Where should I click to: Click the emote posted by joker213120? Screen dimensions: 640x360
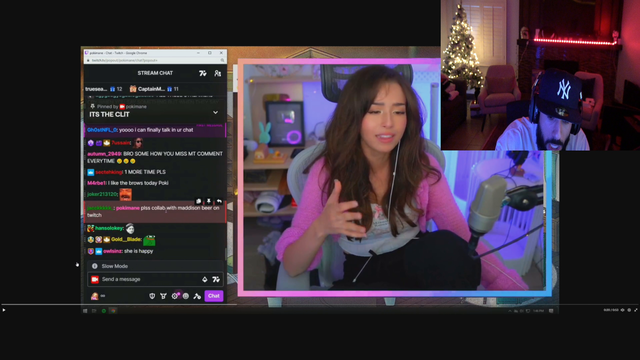(x=125, y=194)
